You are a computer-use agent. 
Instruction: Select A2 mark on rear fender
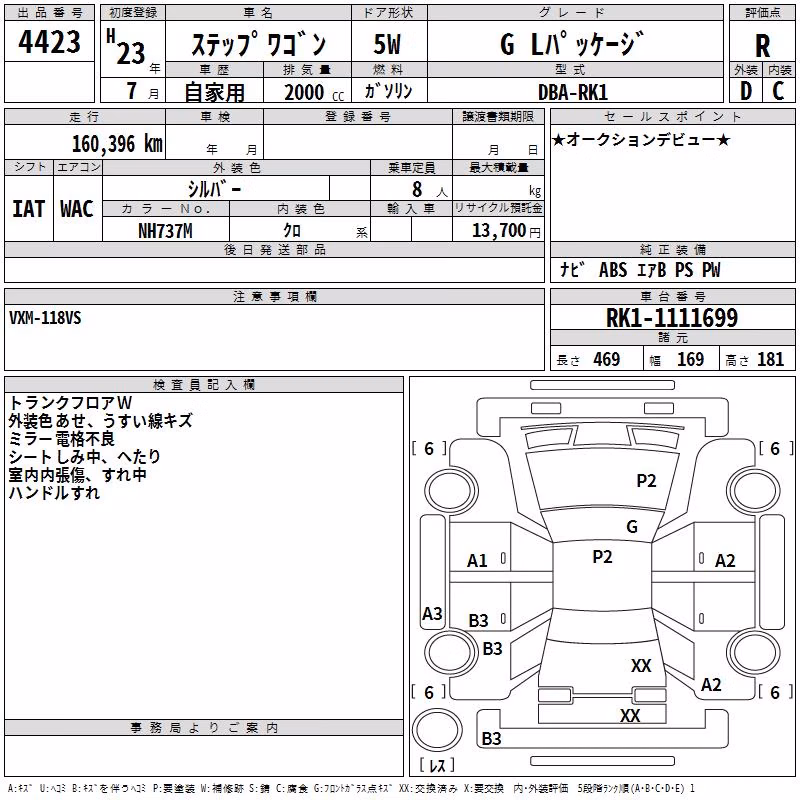click(x=711, y=684)
